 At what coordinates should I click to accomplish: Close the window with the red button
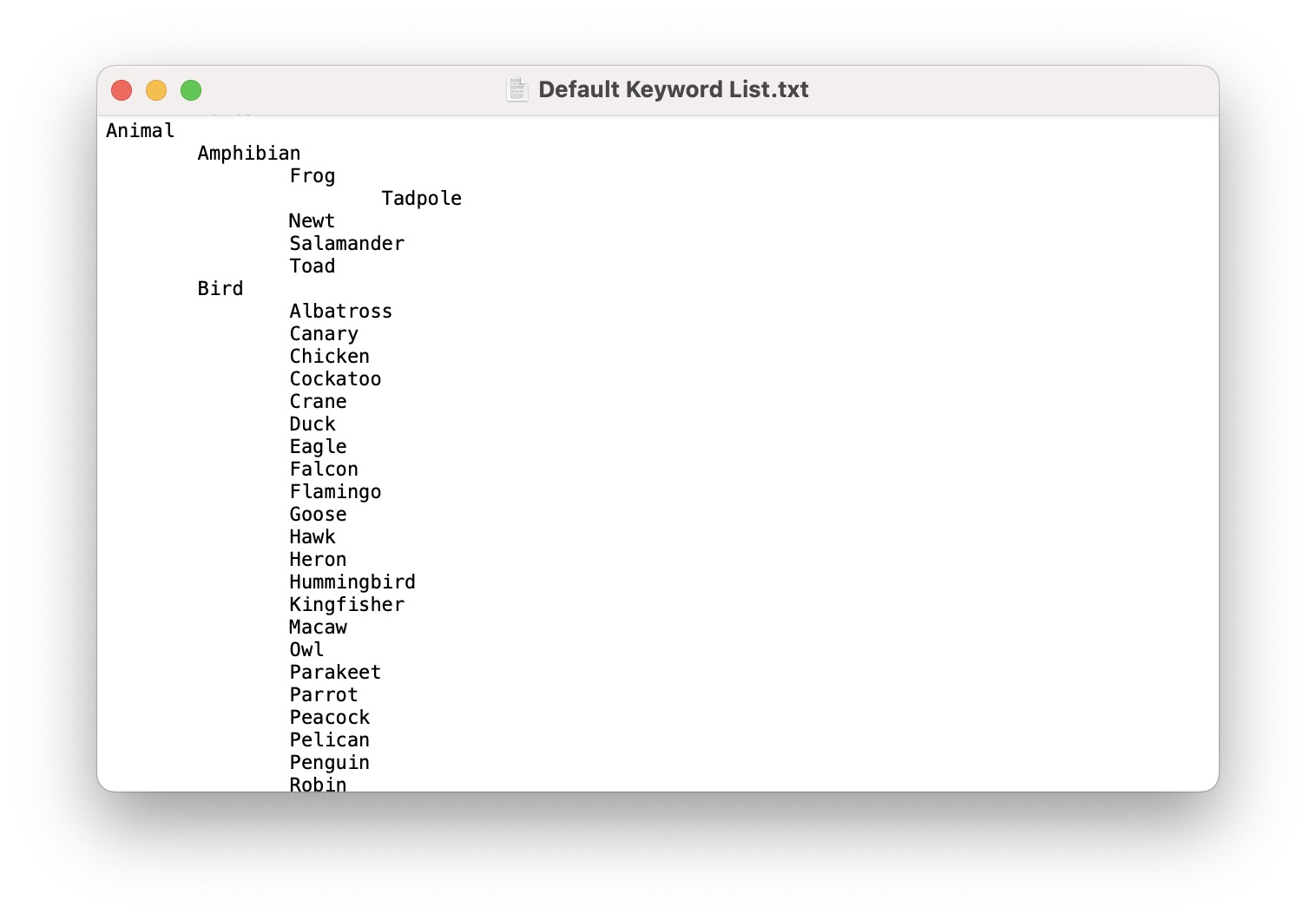click(x=122, y=90)
